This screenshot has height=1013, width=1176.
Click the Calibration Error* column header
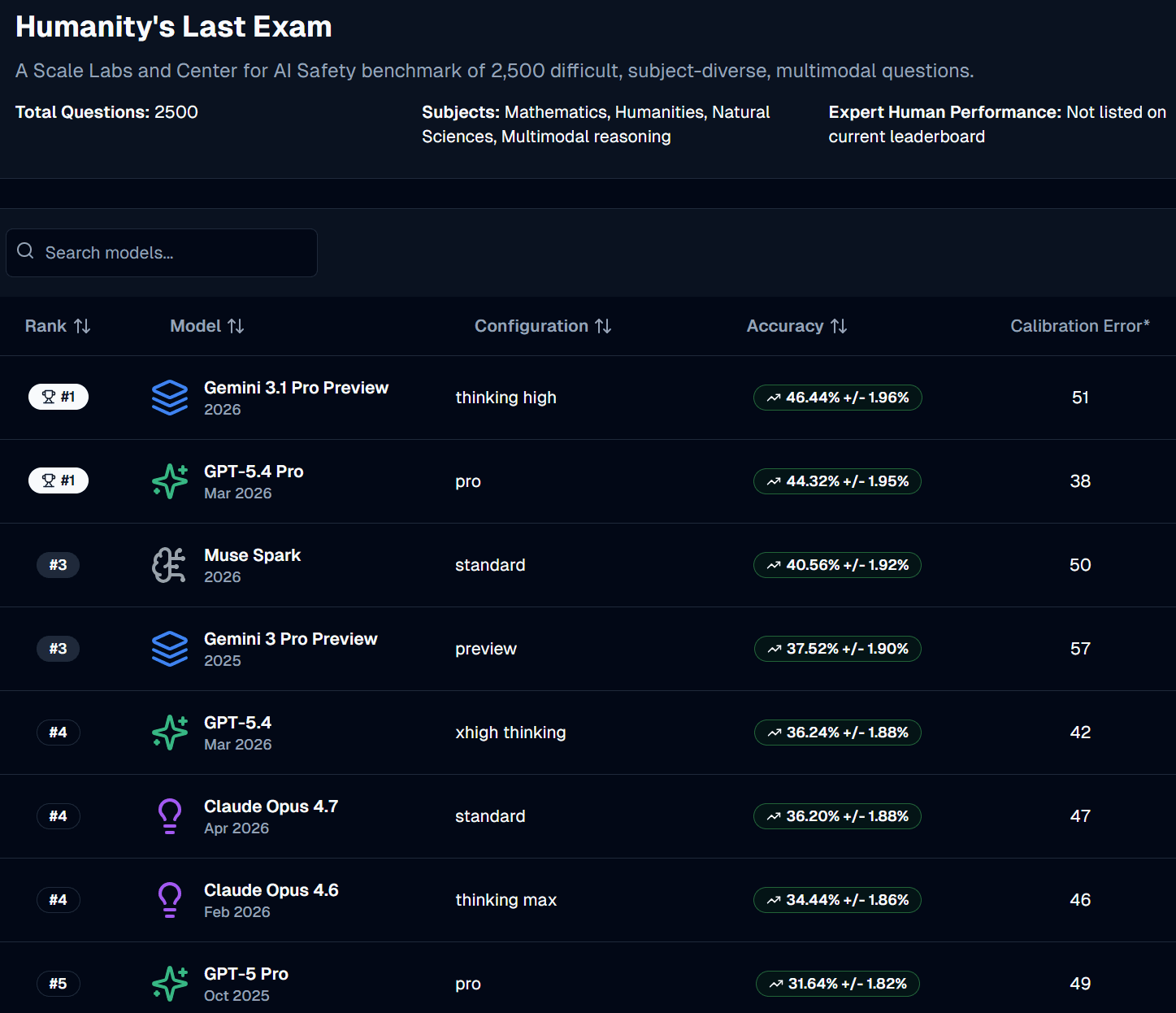pos(1080,326)
